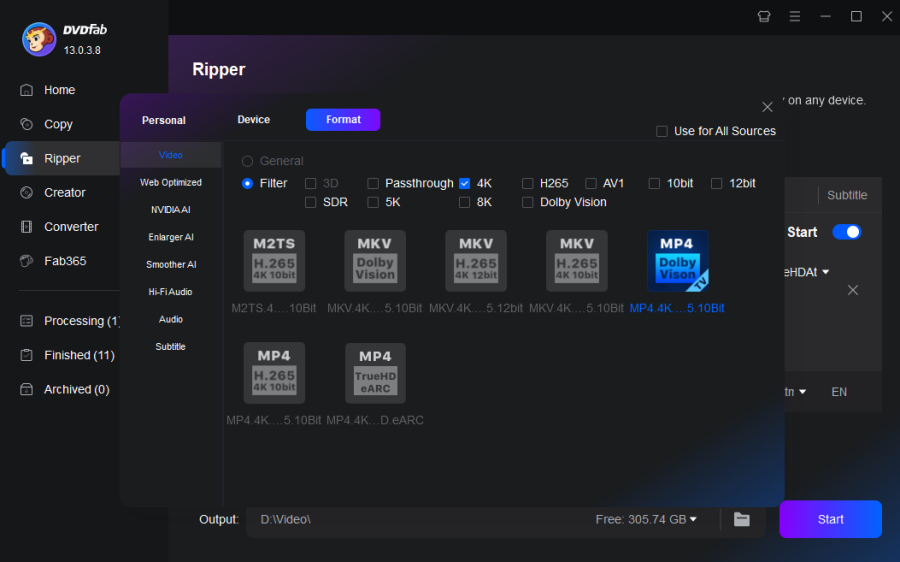This screenshot has width=900, height=562.
Task: Choose the MKV H.265 4K 12bit profile
Action: 476,261
